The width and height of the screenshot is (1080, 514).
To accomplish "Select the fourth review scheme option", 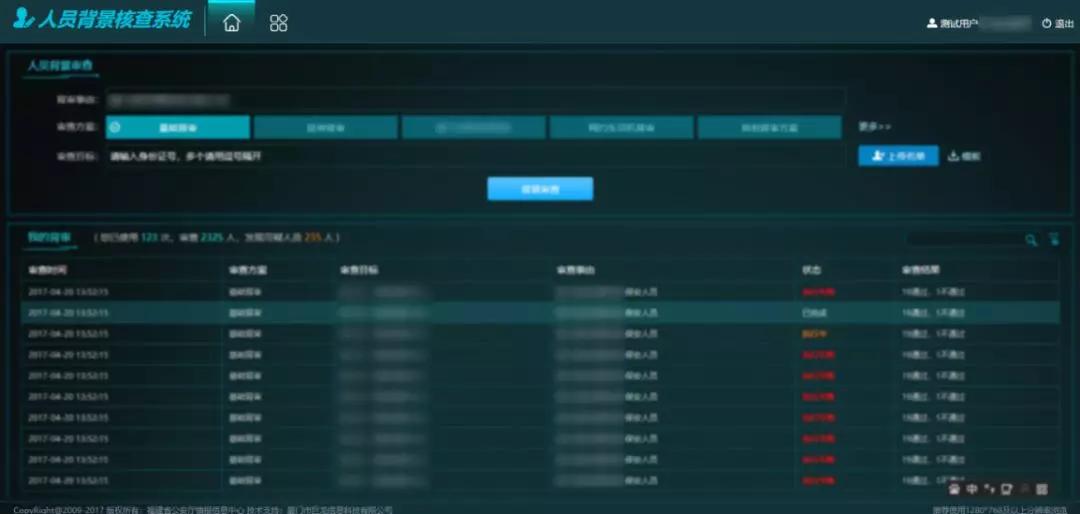I will 621,128.
